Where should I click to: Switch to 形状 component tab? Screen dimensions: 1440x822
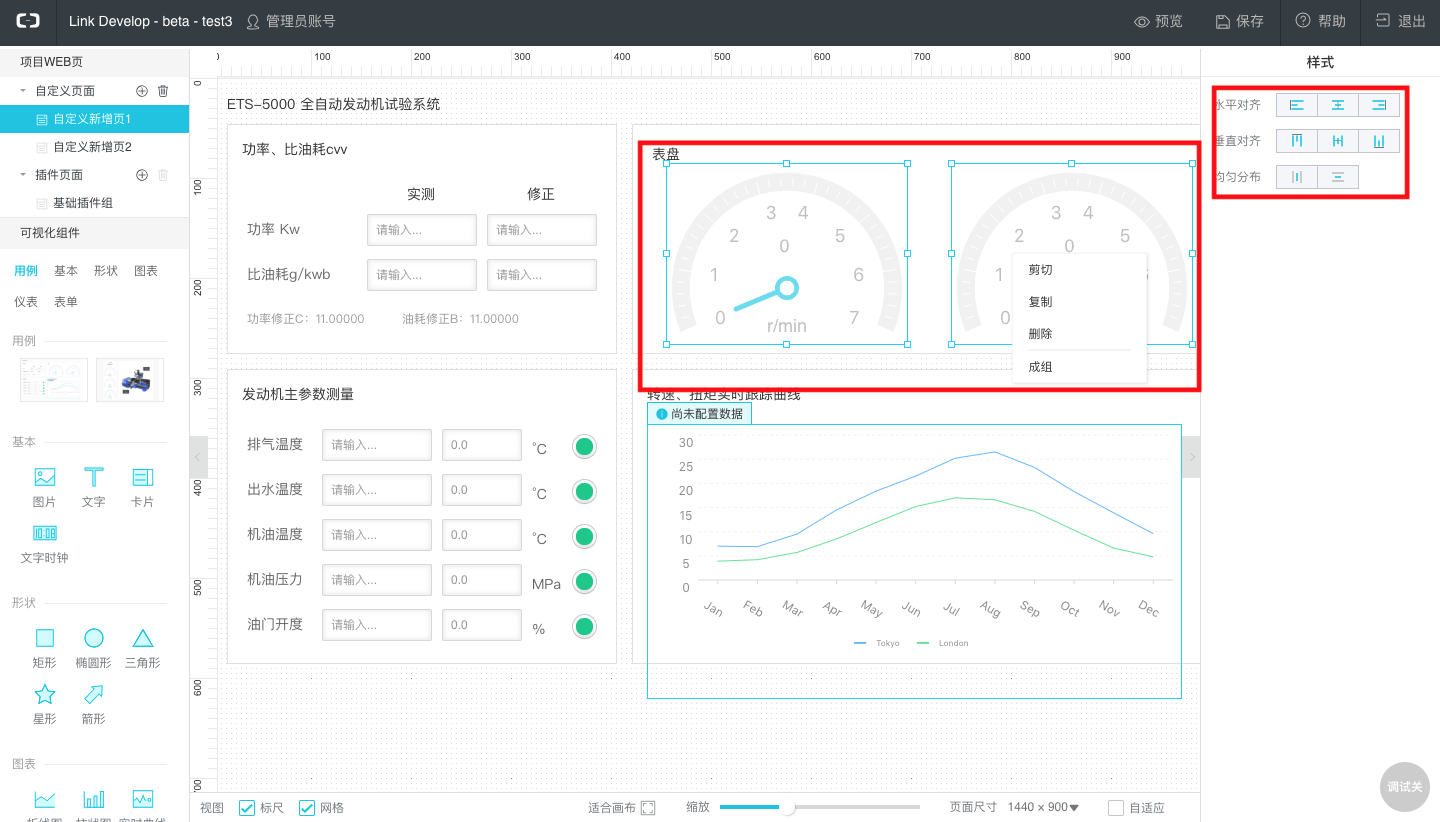tap(106, 271)
